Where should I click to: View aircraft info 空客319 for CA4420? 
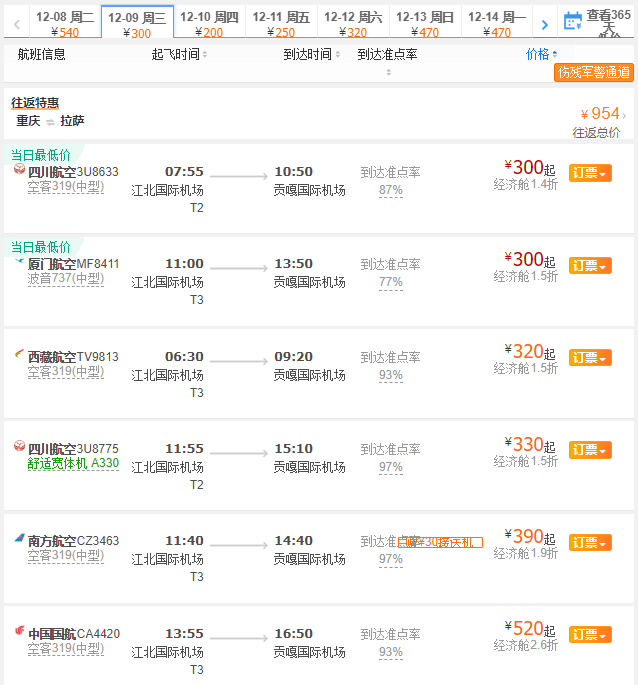tap(66, 648)
